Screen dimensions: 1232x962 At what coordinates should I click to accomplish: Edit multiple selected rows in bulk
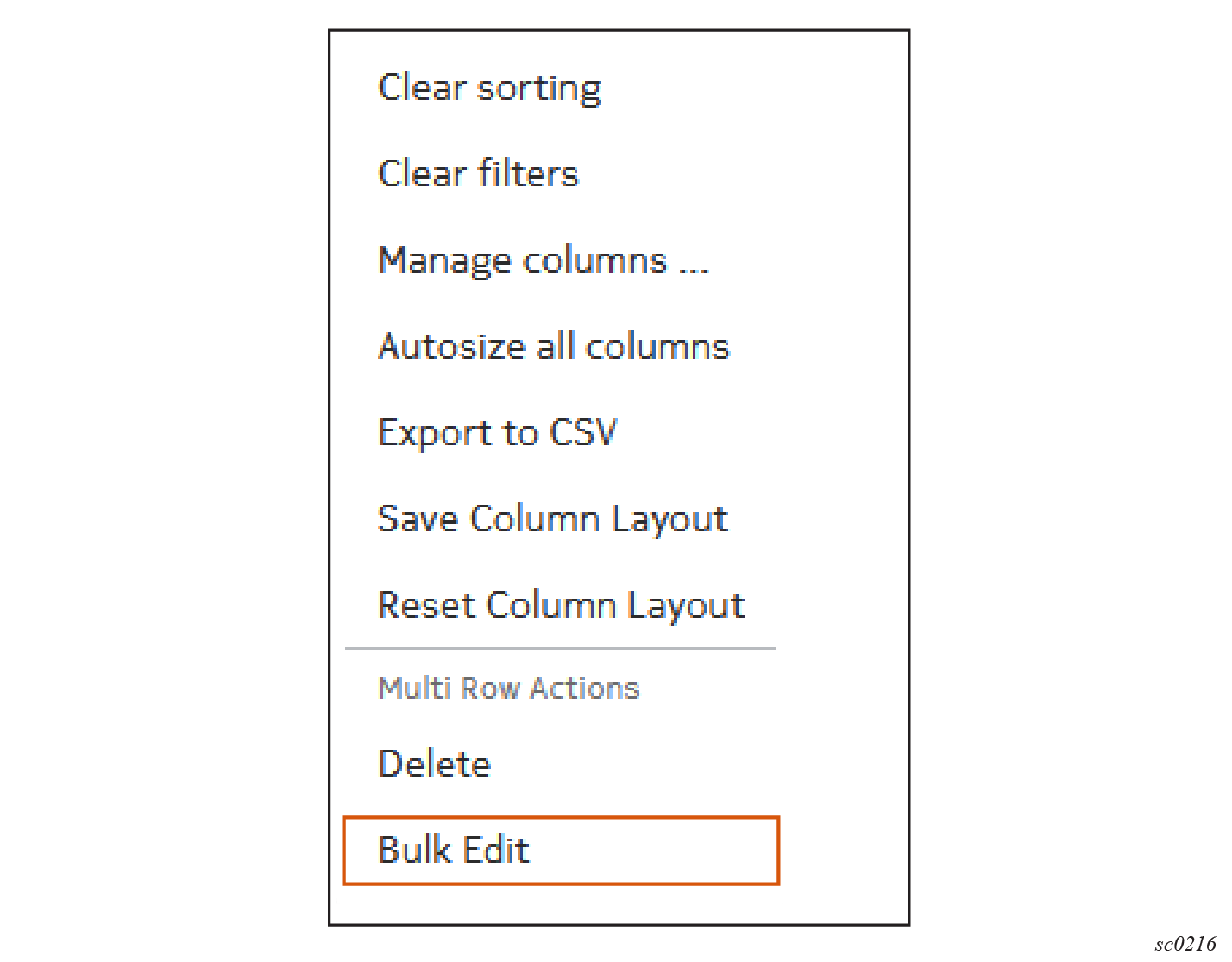pos(454,851)
